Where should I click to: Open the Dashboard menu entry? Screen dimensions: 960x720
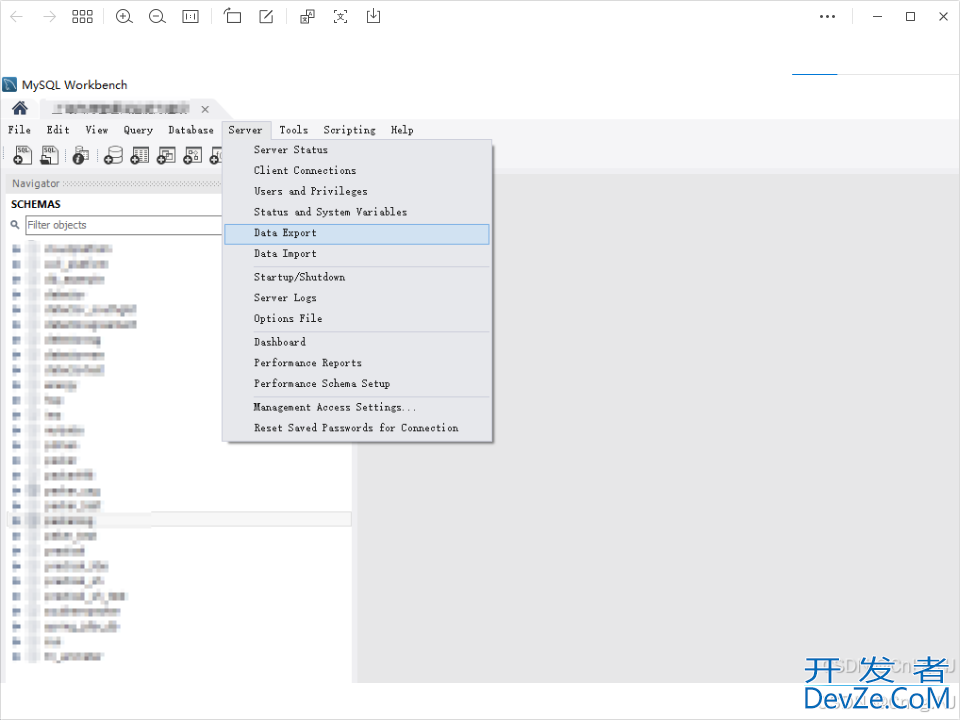coord(357,342)
